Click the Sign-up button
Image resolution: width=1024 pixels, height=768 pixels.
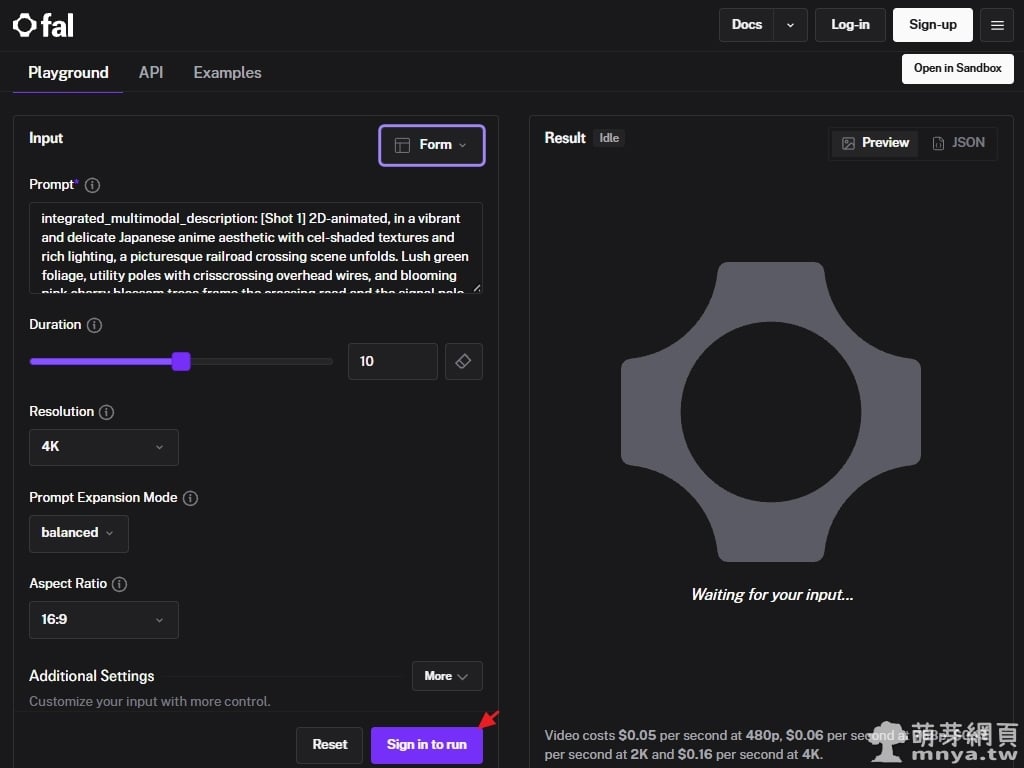(933, 25)
